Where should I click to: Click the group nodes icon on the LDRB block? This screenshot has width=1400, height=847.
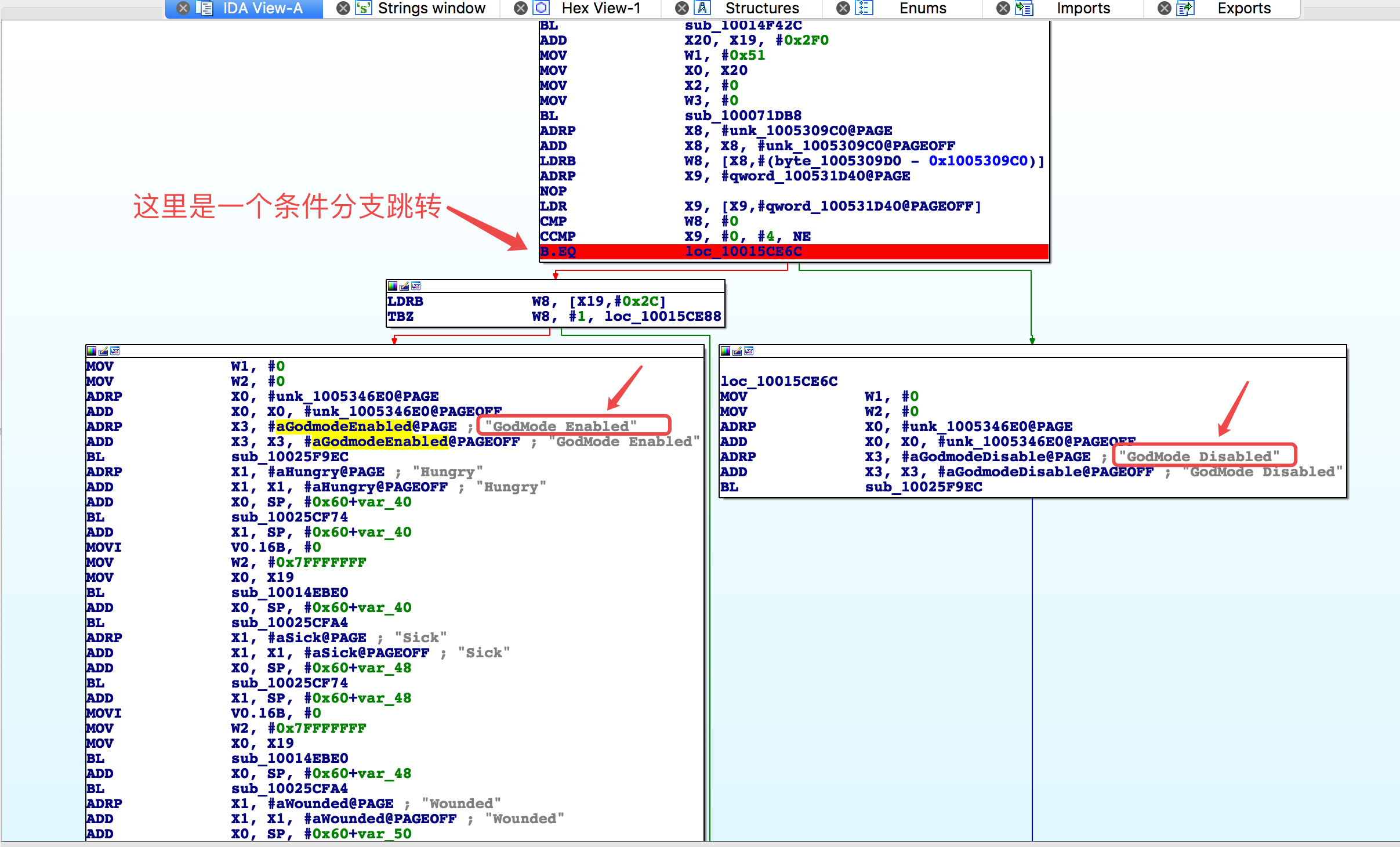(x=416, y=286)
